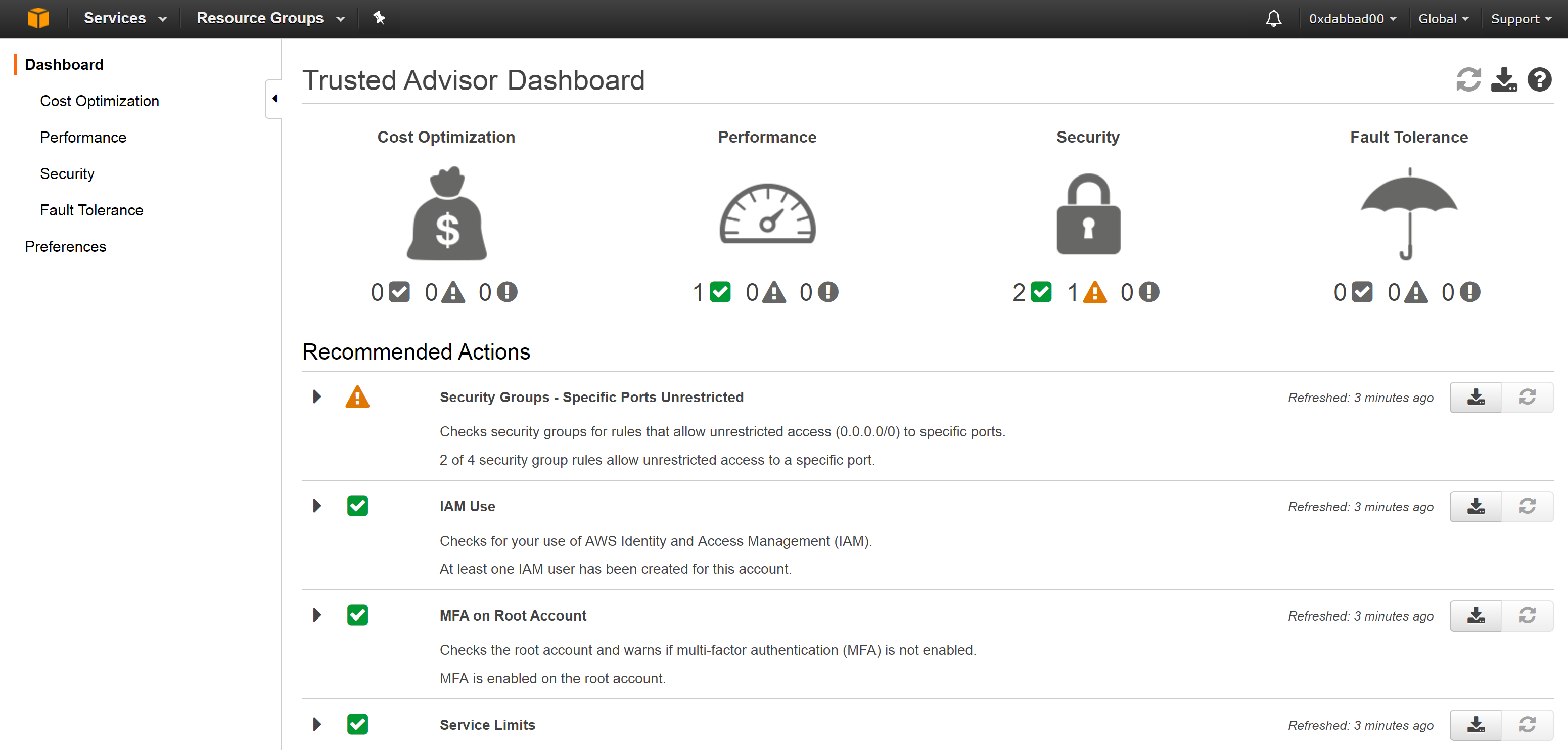The height and width of the screenshot is (750, 1568).
Task: Click green check icon on IAM Use row
Action: pyautogui.click(x=357, y=506)
